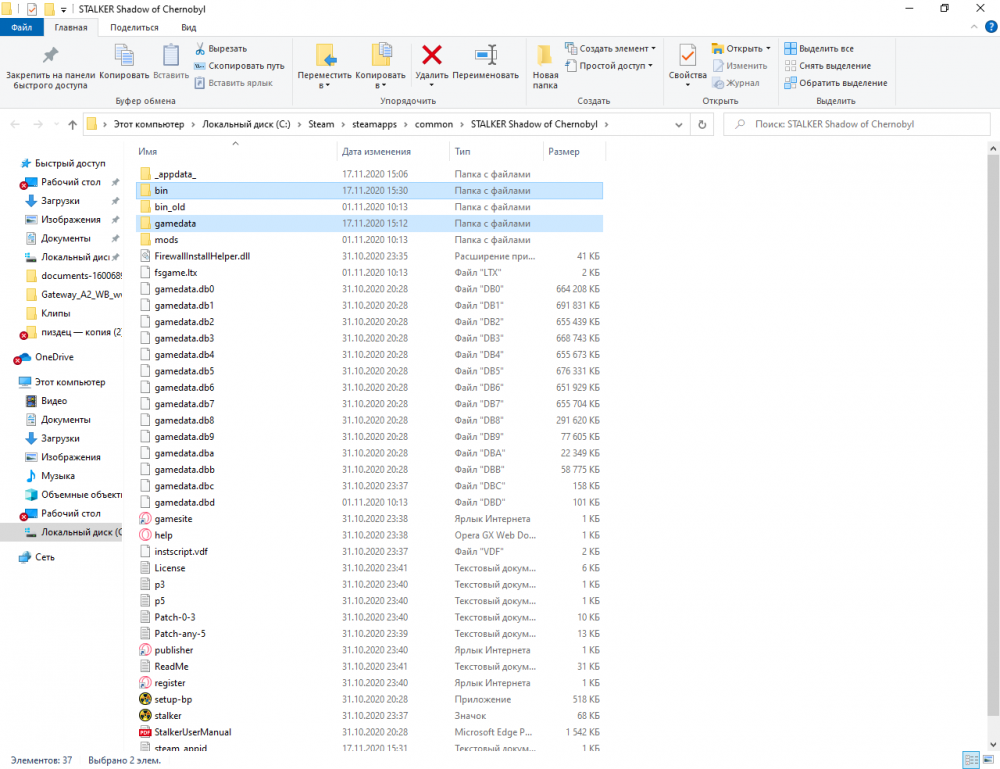This screenshot has height=769, width=1000.
Task: Click the vertical scrollbar of the file list
Action: (x=993, y=400)
